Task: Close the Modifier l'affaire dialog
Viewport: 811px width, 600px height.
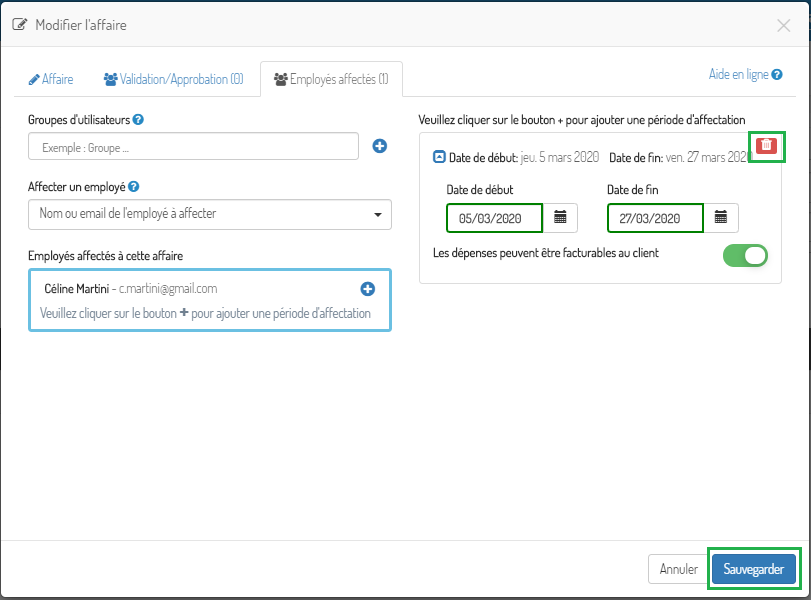Action: [784, 25]
